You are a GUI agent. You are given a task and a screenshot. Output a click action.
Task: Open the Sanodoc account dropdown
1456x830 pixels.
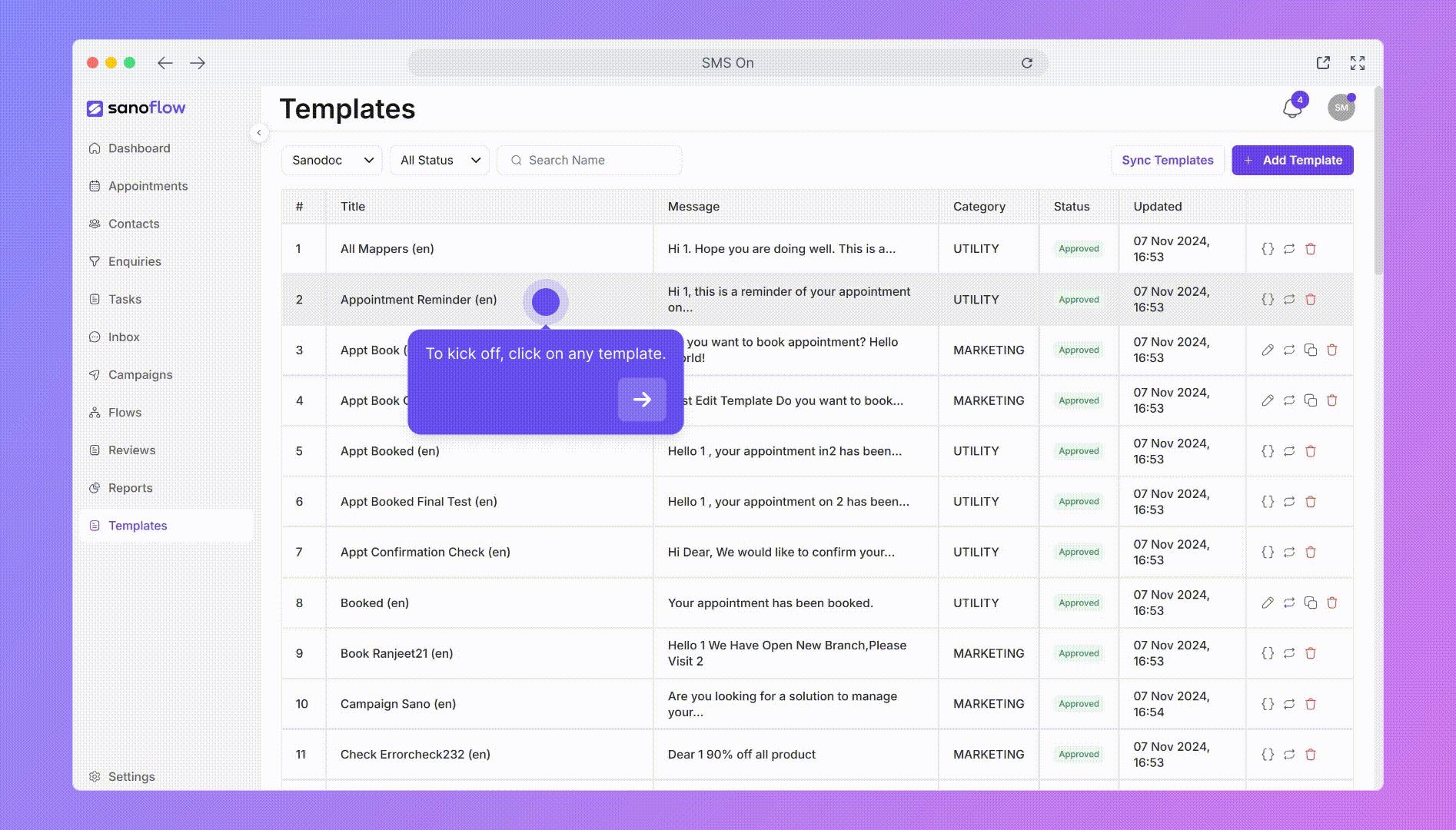coord(331,161)
